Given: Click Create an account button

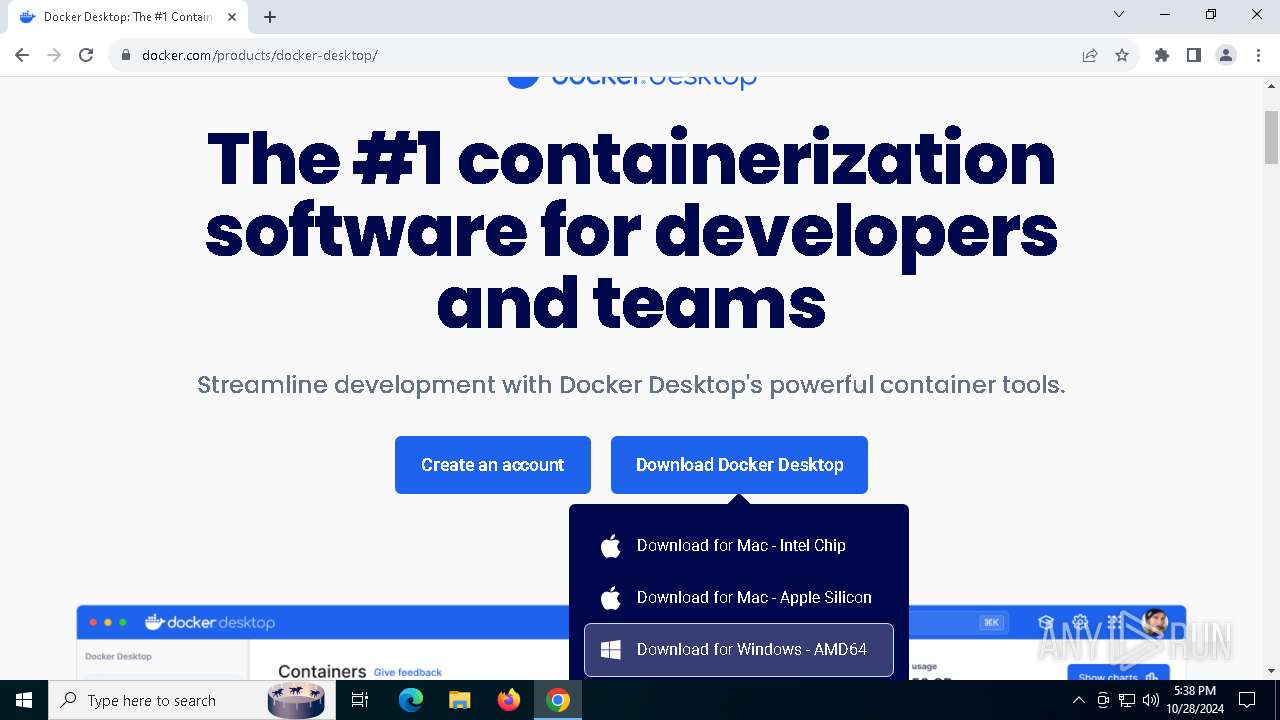Looking at the screenshot, I should [x=493, y=465].
